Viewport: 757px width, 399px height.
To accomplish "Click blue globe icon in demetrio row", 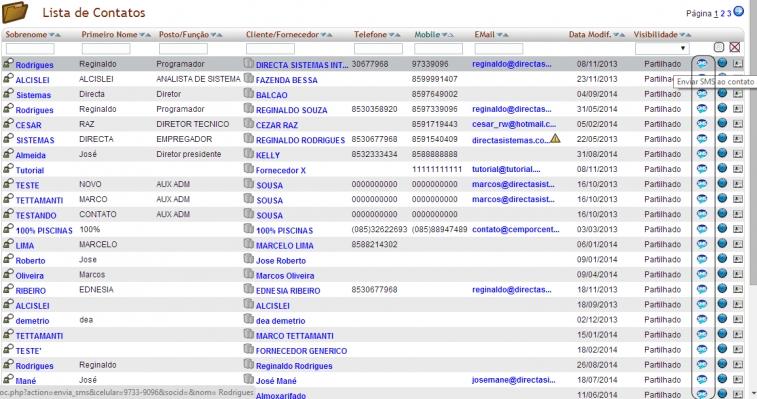I will [722, 319].
